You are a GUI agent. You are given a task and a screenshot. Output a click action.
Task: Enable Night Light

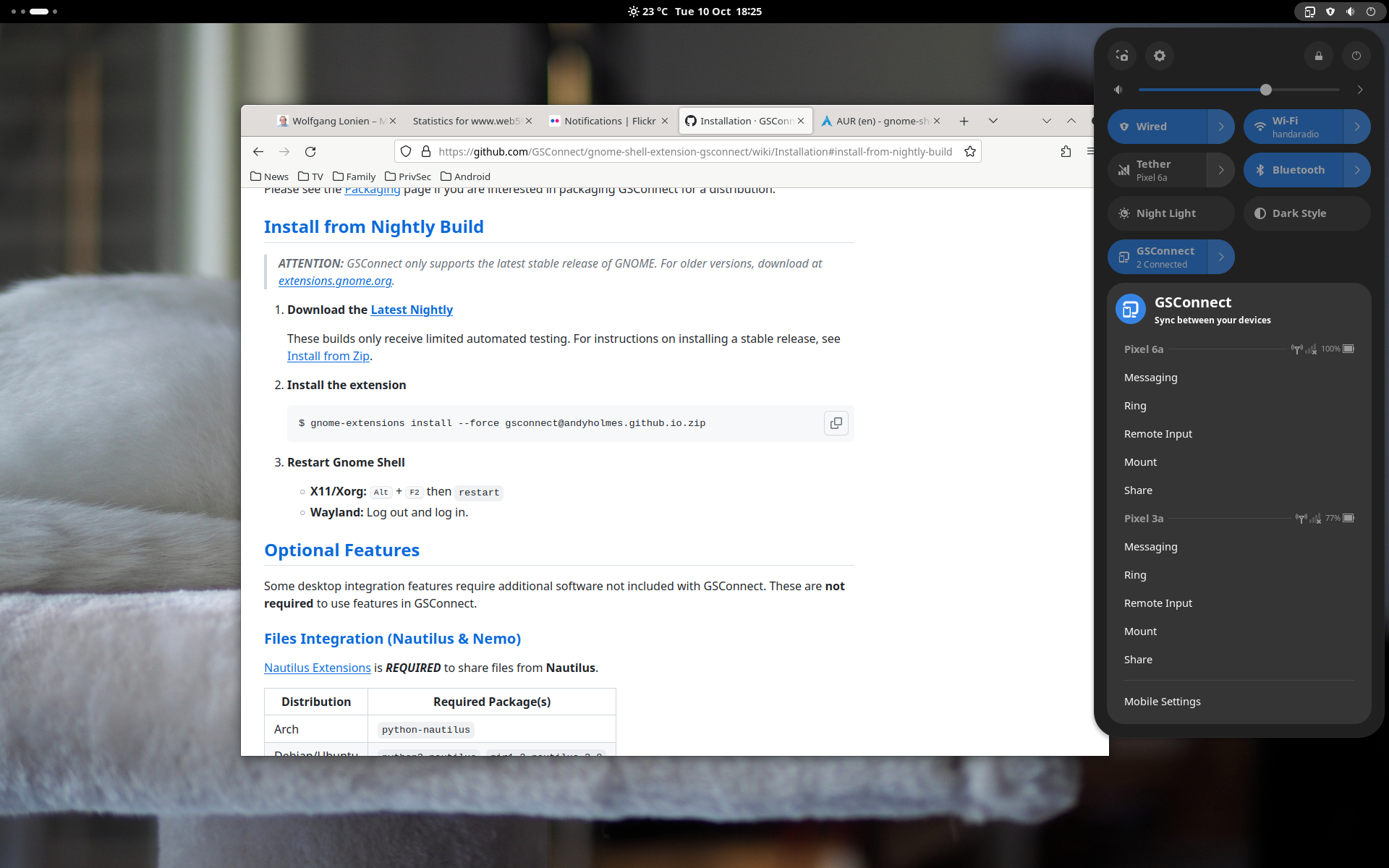(x=1171, y=213)
